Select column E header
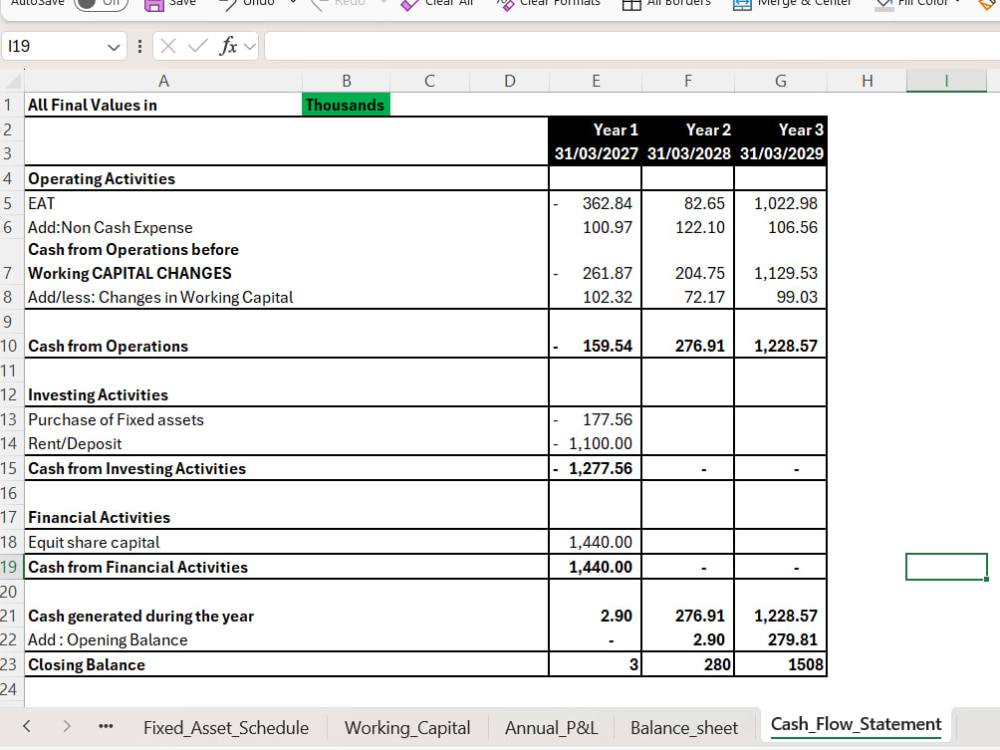Viewport: 1000px width, 750px height. 596,81
